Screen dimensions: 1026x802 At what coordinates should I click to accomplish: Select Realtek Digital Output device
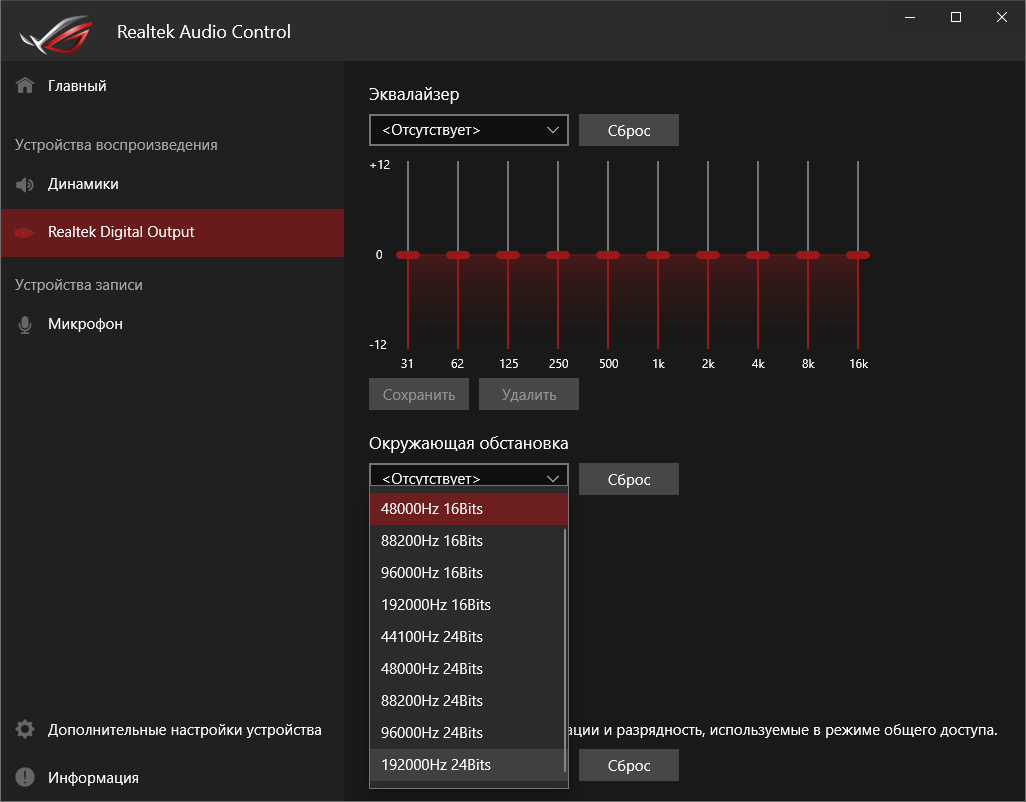click(172, 233)
